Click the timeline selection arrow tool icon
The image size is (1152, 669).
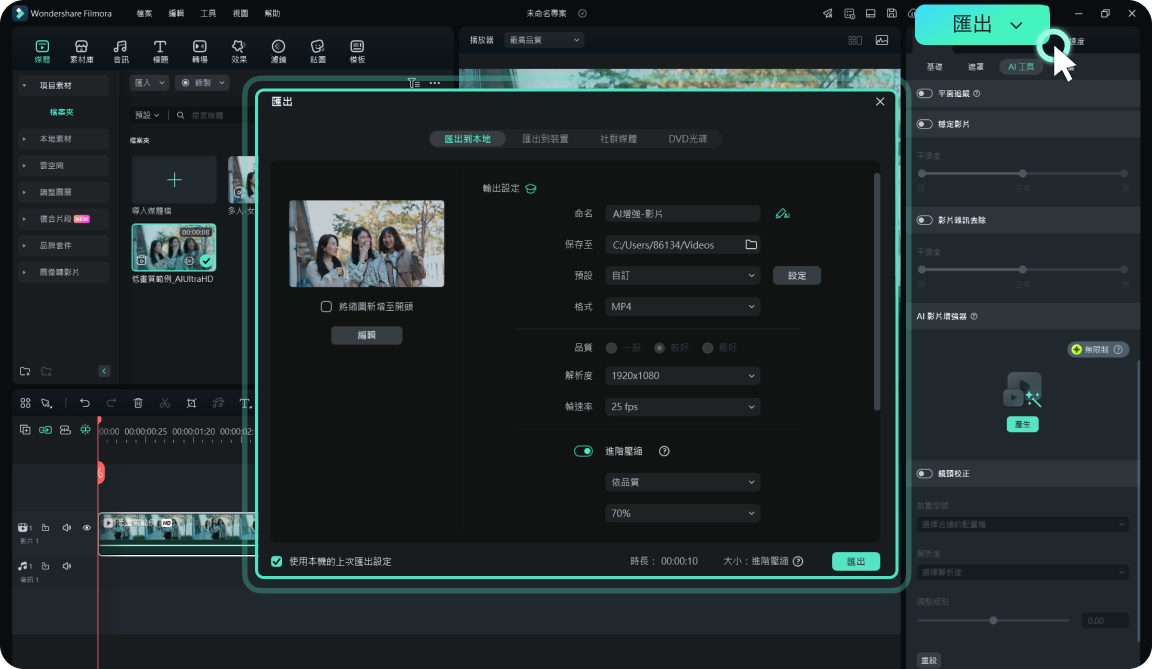click(46, 402)
